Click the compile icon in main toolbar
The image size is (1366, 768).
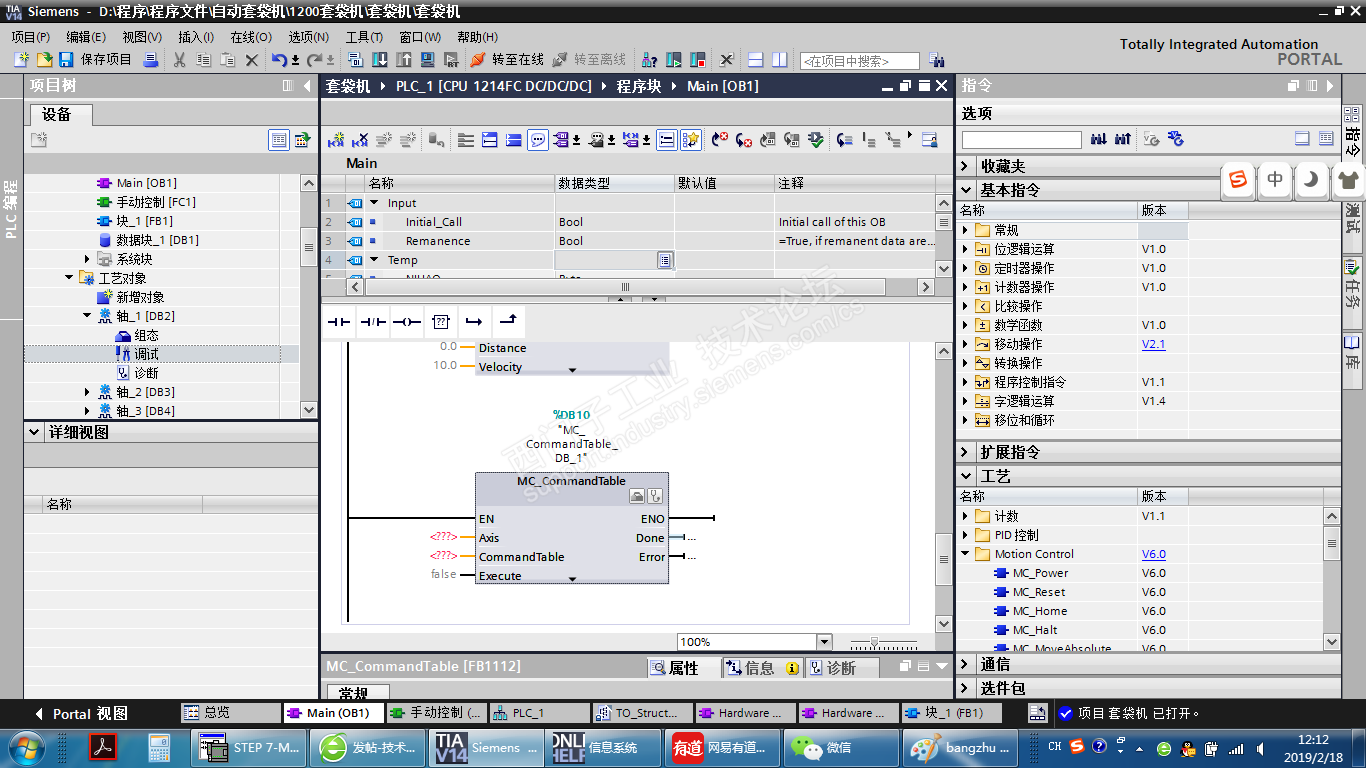(x=356, y=60)
